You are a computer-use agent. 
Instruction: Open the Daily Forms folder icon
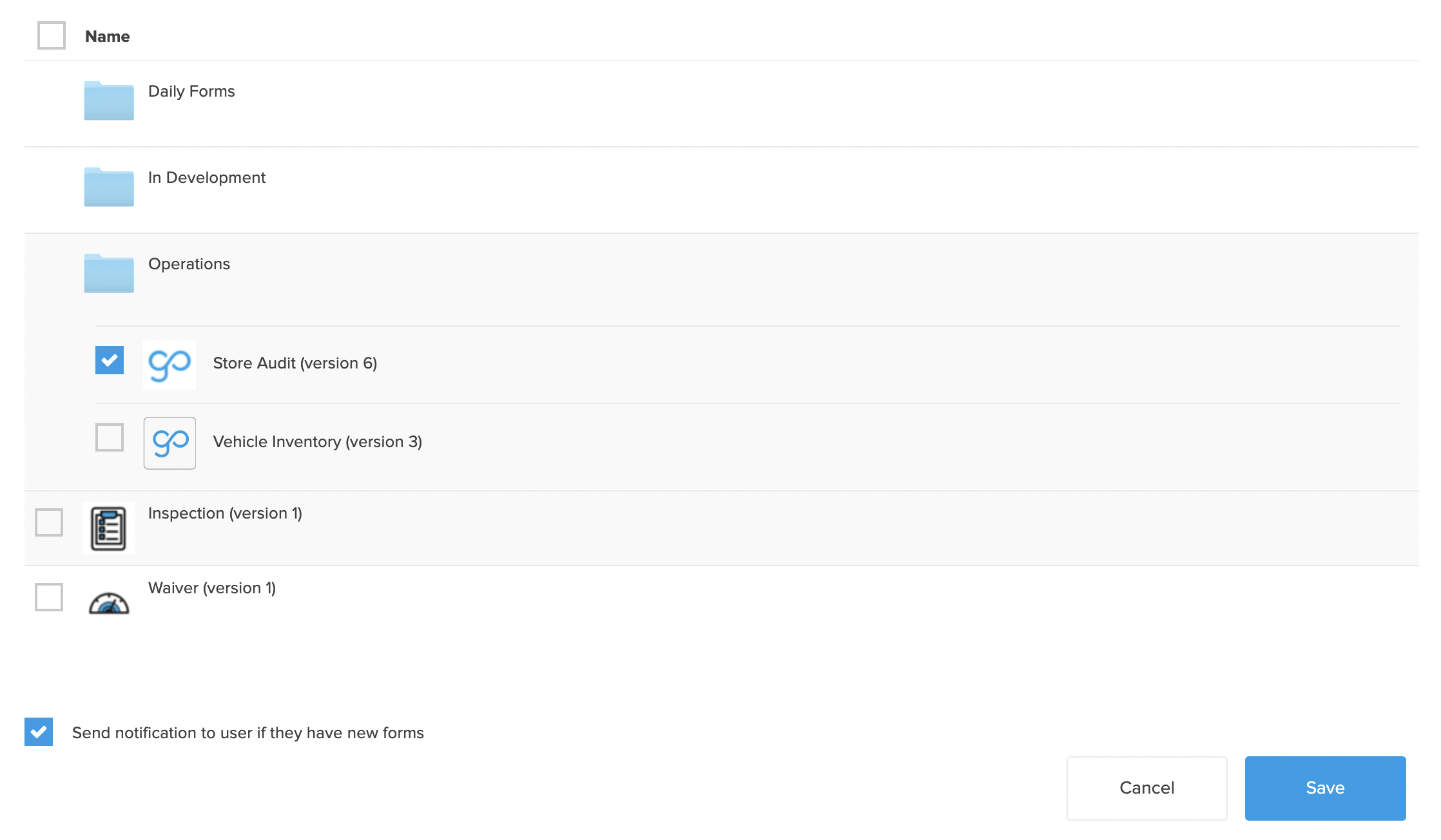[x=109, y=100]
